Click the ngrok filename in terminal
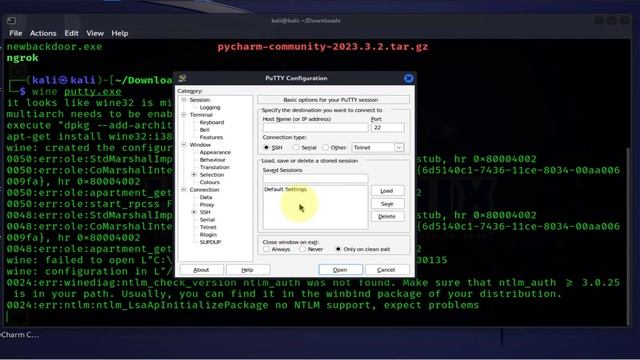Image resolution: width=640 pixels, height=360 pixels. point(22,58)
